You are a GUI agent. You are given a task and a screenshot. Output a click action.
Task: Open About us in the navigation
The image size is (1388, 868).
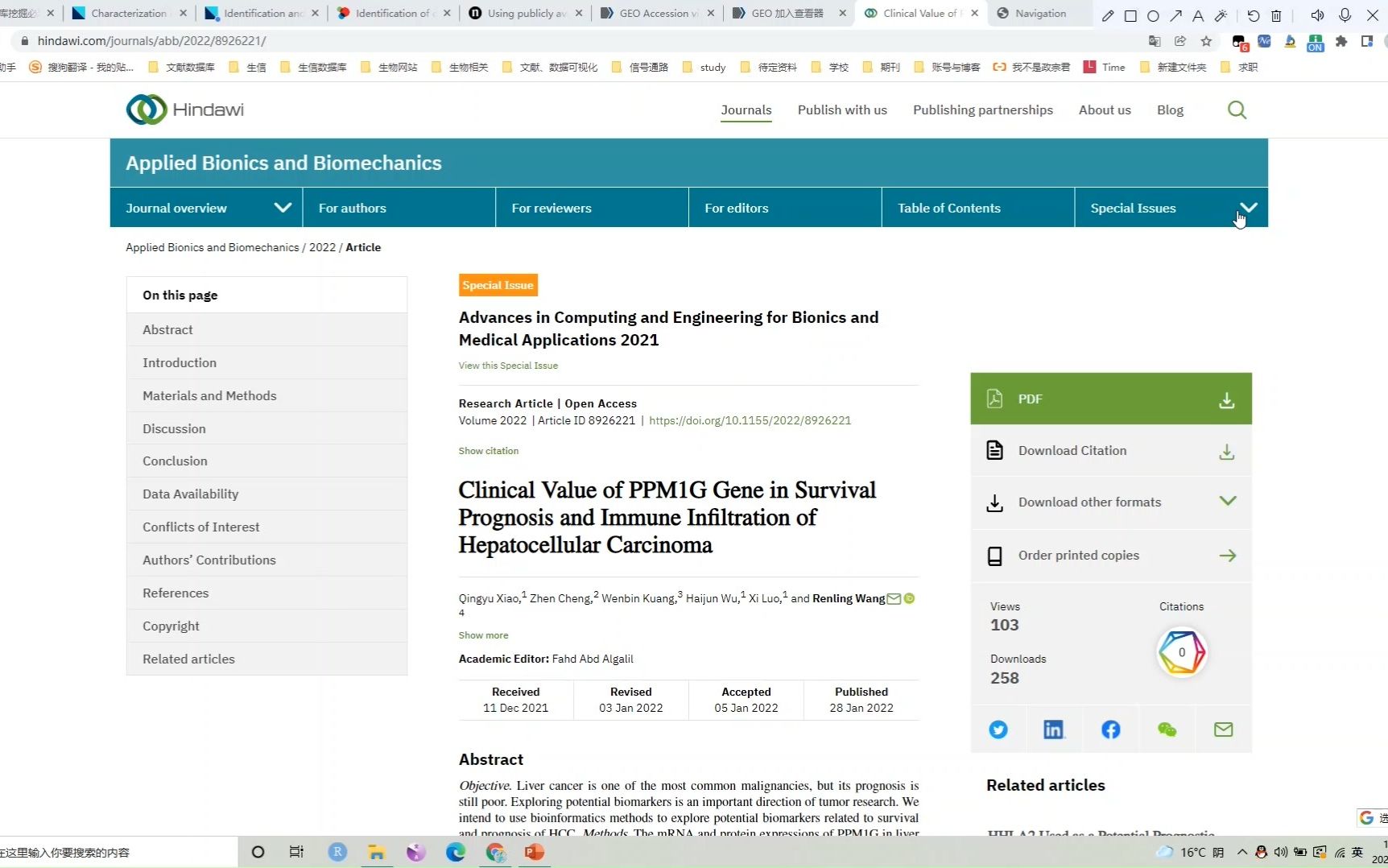pyautogui.click(x=1105, y=110)
